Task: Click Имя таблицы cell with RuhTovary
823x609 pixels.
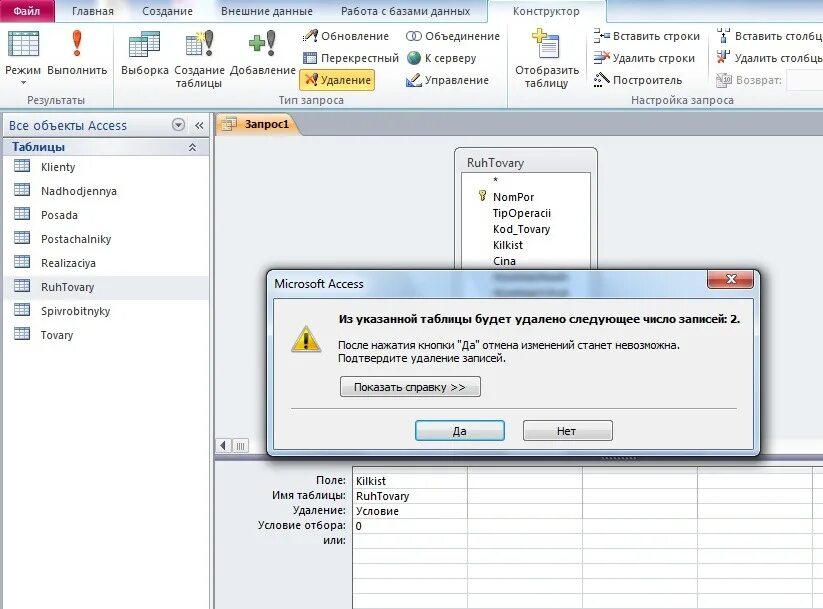Action: click(410, 496)
